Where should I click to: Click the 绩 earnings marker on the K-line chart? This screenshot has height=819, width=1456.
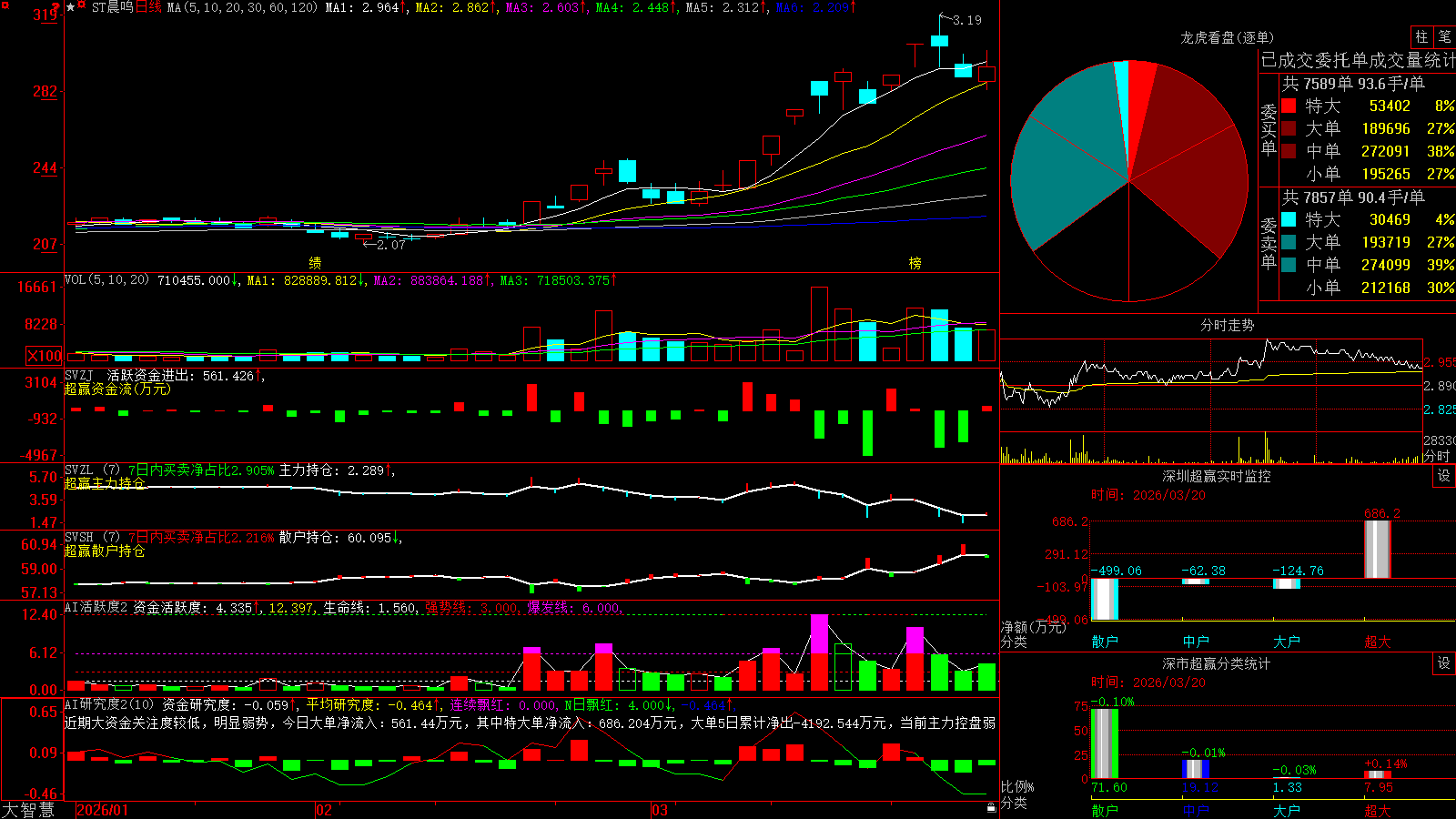click(315, 262)
